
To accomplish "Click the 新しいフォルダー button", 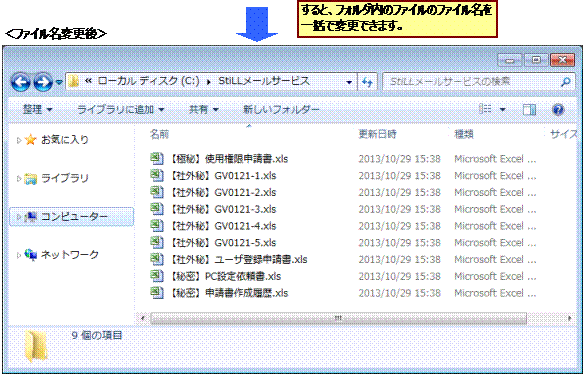I will click(x=281, y=109).
